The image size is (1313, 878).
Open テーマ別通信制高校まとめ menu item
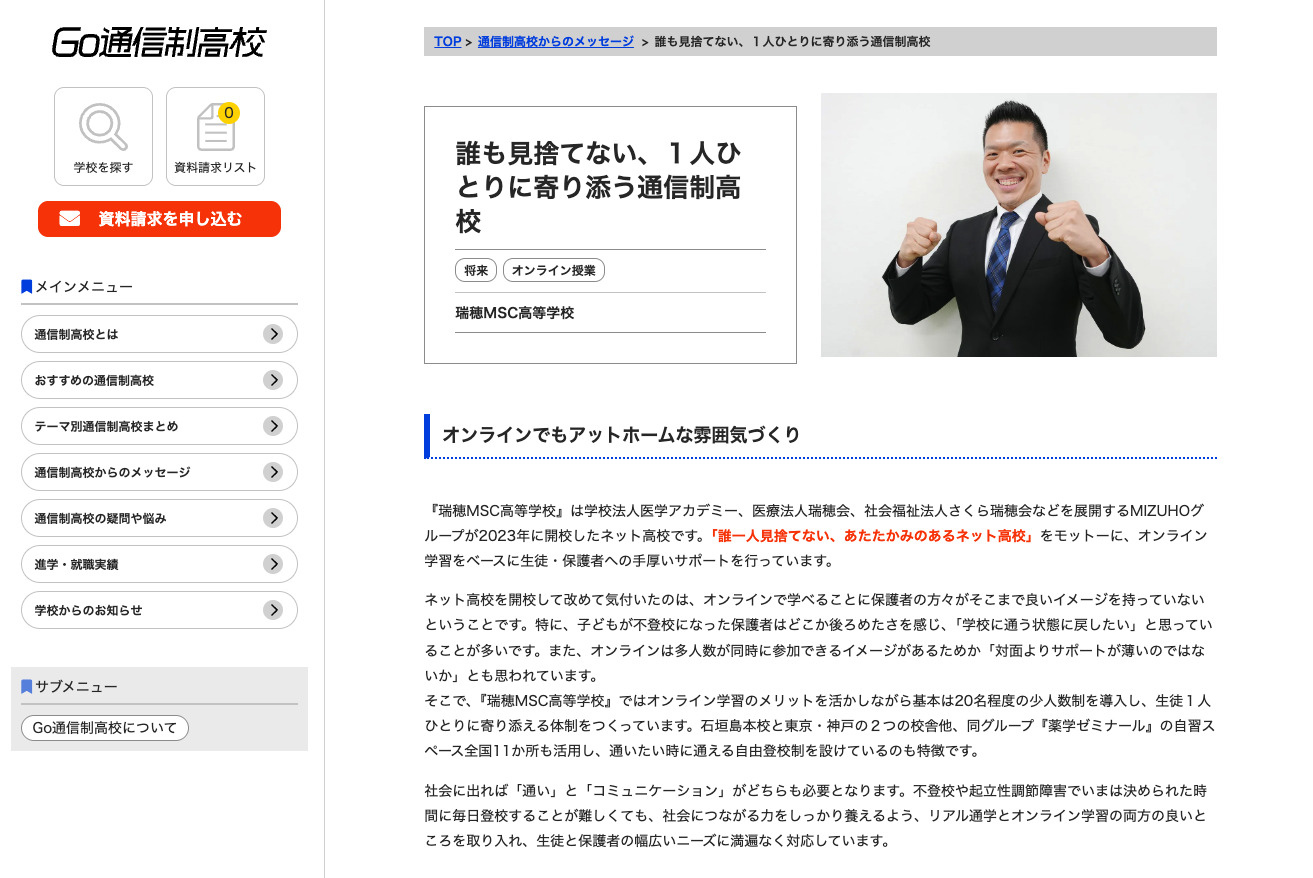tap(159, 426)
